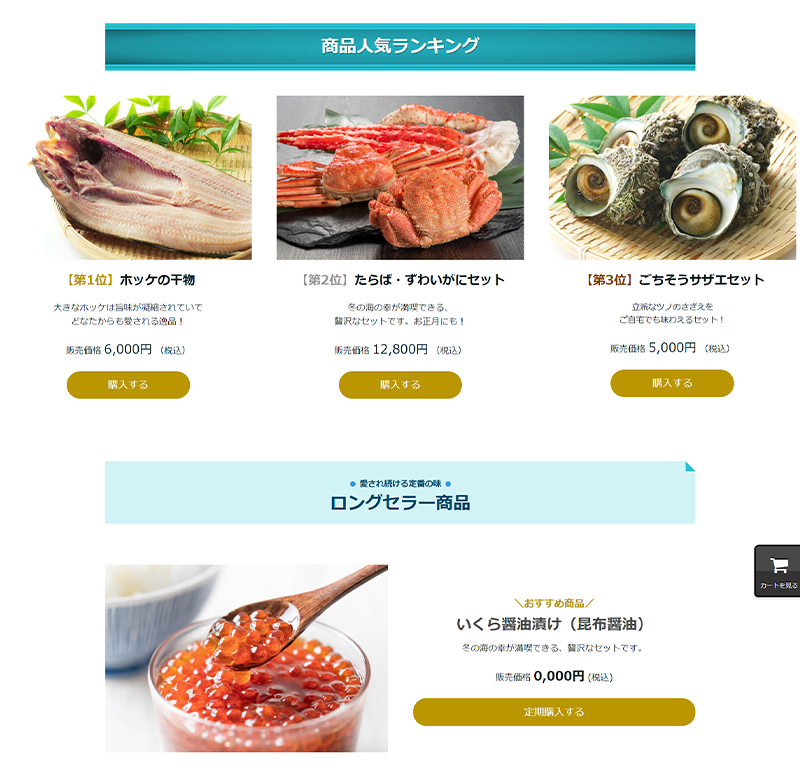Open the いくら醤油漬け（昆布醤油） product title
Viewport: 800px width, 781px height.
(x=553, y=624)
